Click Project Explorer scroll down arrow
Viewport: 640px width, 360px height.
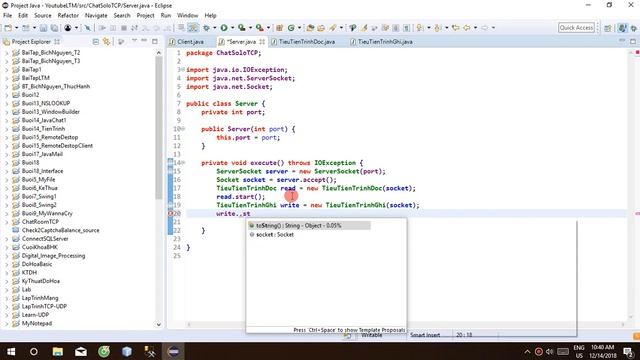[x=158, y=324]
